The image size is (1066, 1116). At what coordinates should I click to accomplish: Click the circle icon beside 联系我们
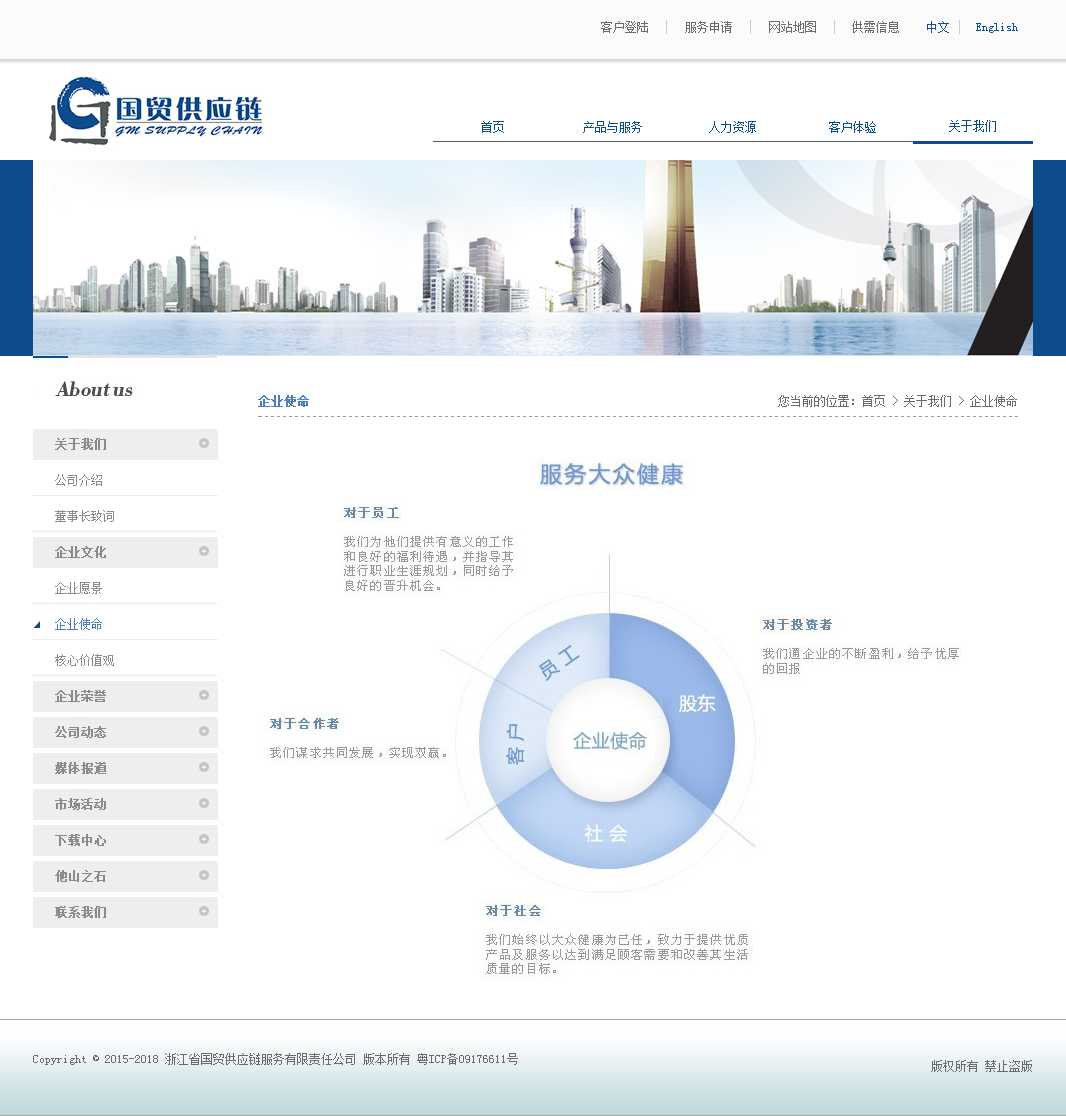204,911
